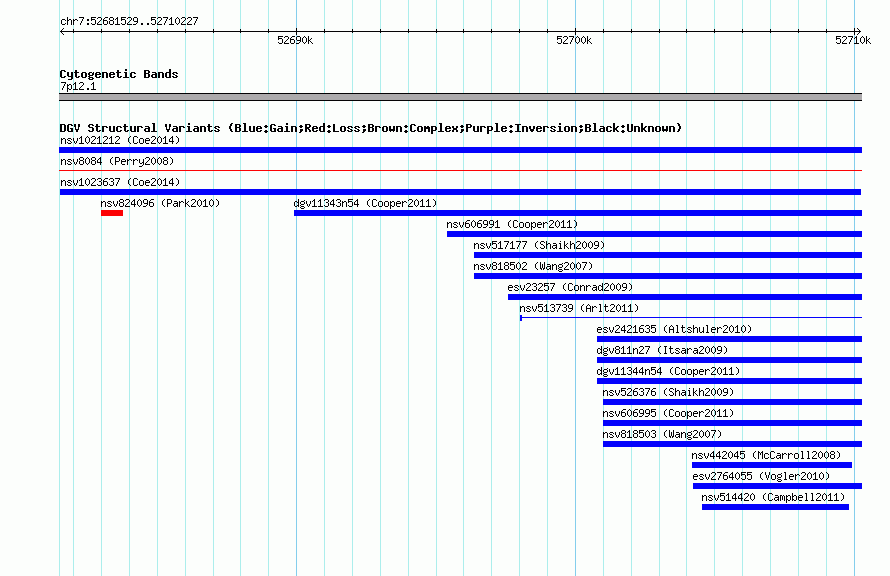Click the blue bar for nsv526376
The width and height of the screenshot is (890, 576).
click(x=732, y=402)
